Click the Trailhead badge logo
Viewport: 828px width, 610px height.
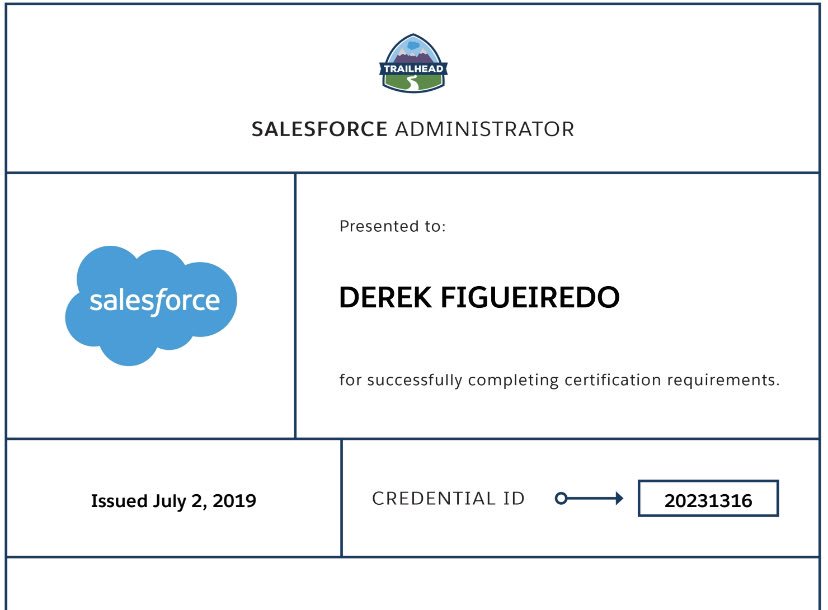[x=413, y=63]
